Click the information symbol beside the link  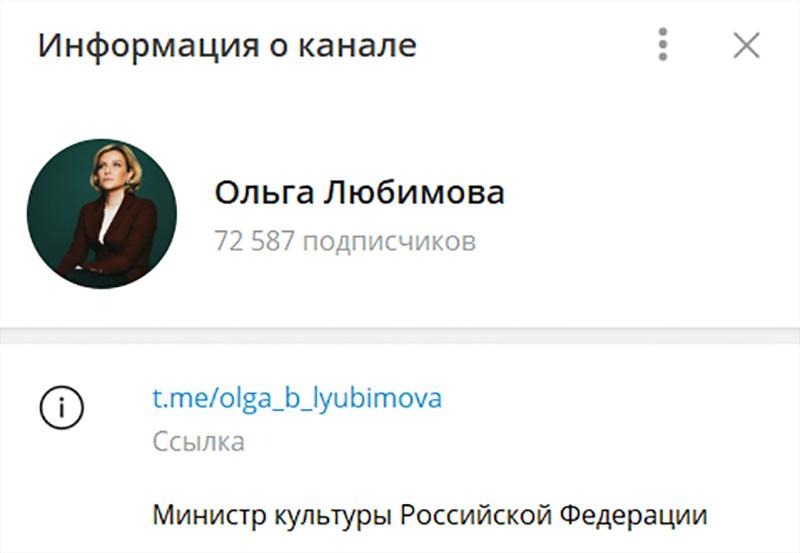click(x=61, y=408)
